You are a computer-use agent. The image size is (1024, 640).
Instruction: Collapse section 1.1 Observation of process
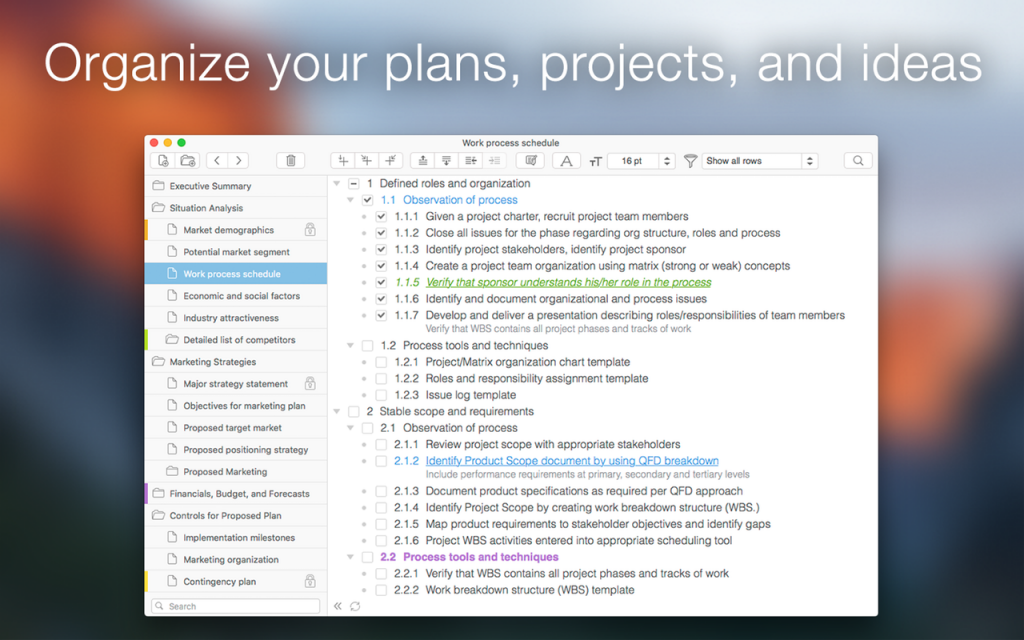(x=349, y=199)
